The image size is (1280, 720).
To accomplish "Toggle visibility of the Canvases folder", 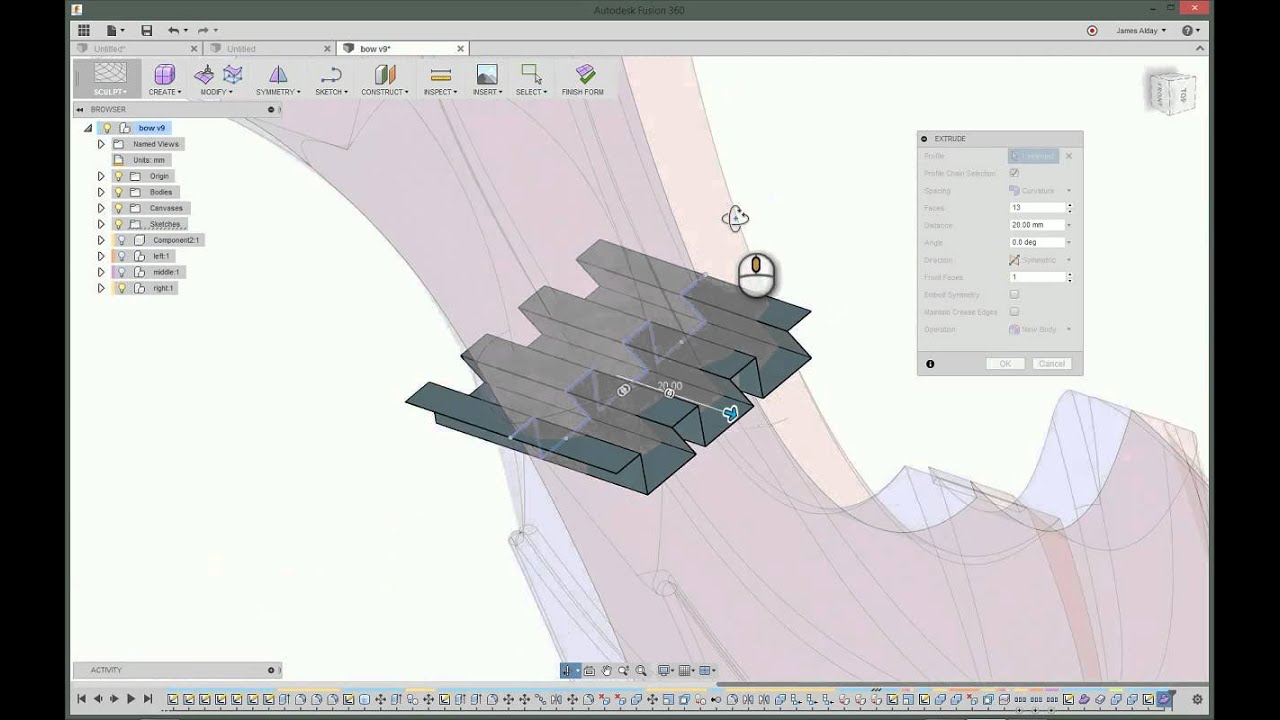I will 118,208.
